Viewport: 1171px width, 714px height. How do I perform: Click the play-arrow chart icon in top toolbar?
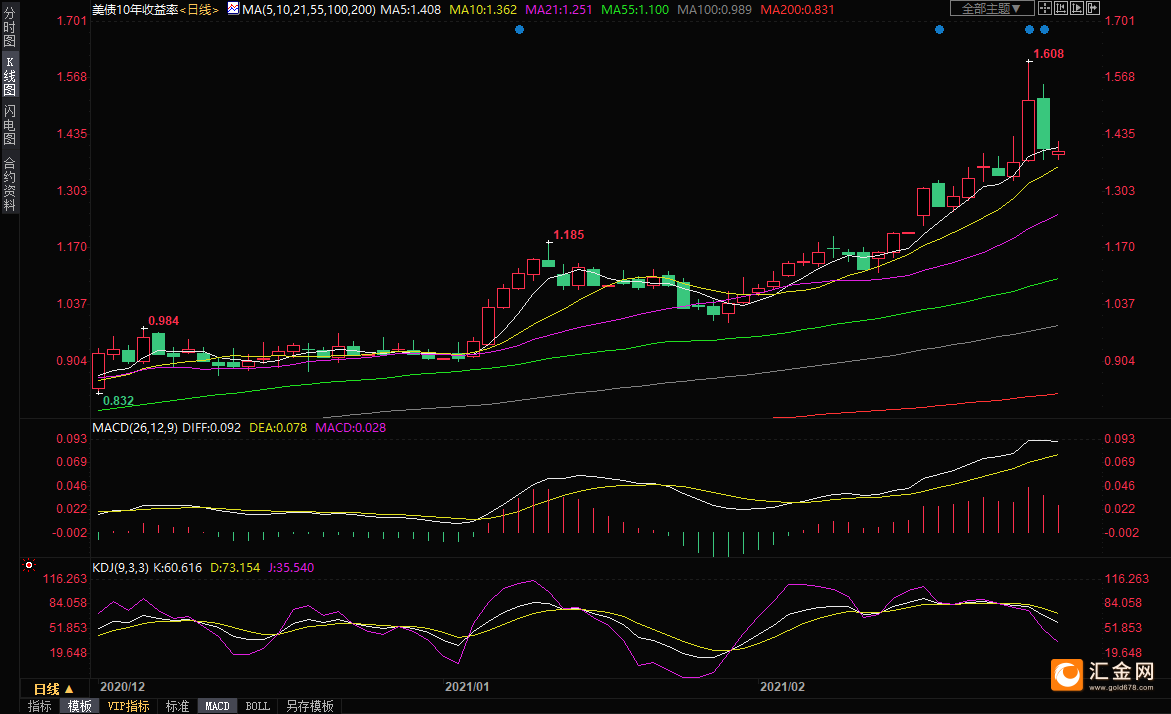pyautogui.click(x=1077, y=8)
